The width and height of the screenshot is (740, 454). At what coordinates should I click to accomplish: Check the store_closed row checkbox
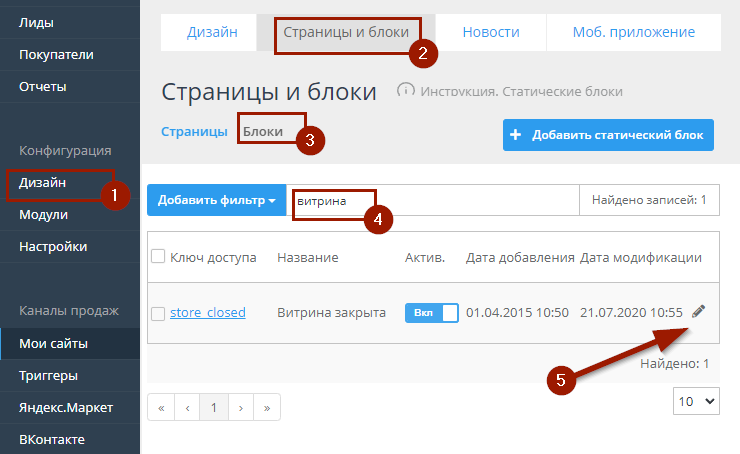pyautogui.click(x=158, y=313)
